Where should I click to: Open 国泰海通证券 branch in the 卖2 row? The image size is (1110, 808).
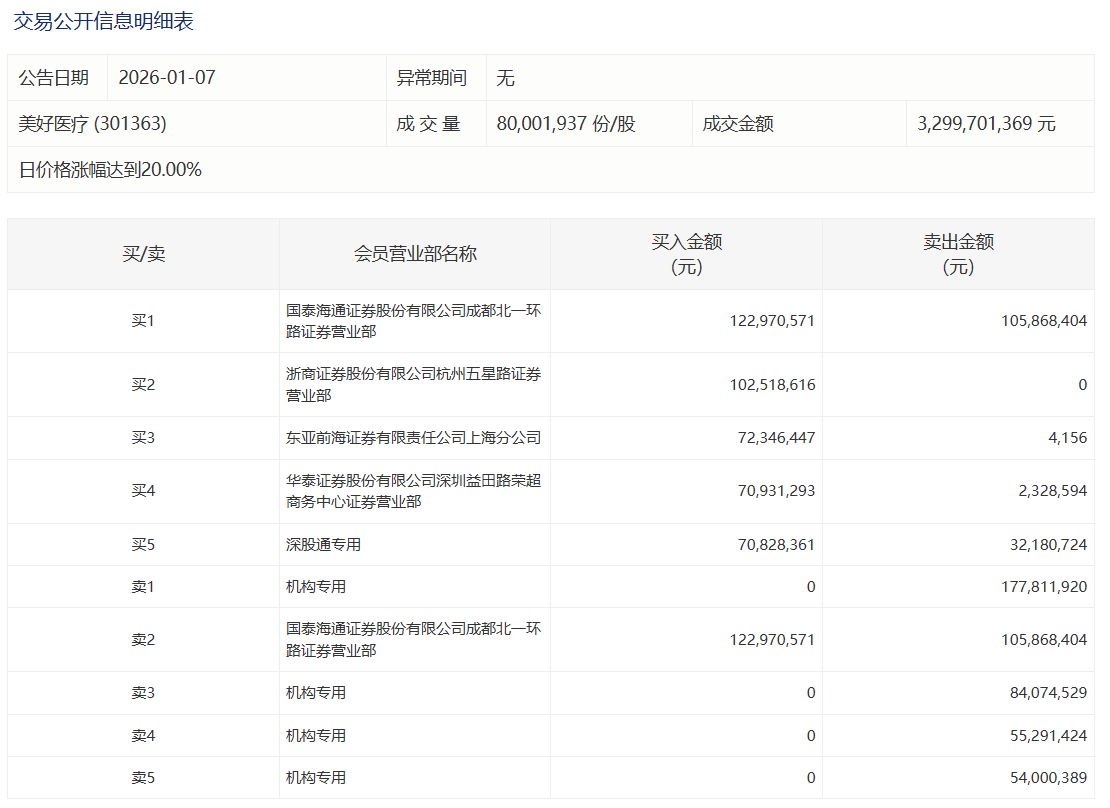coord(413,639)
